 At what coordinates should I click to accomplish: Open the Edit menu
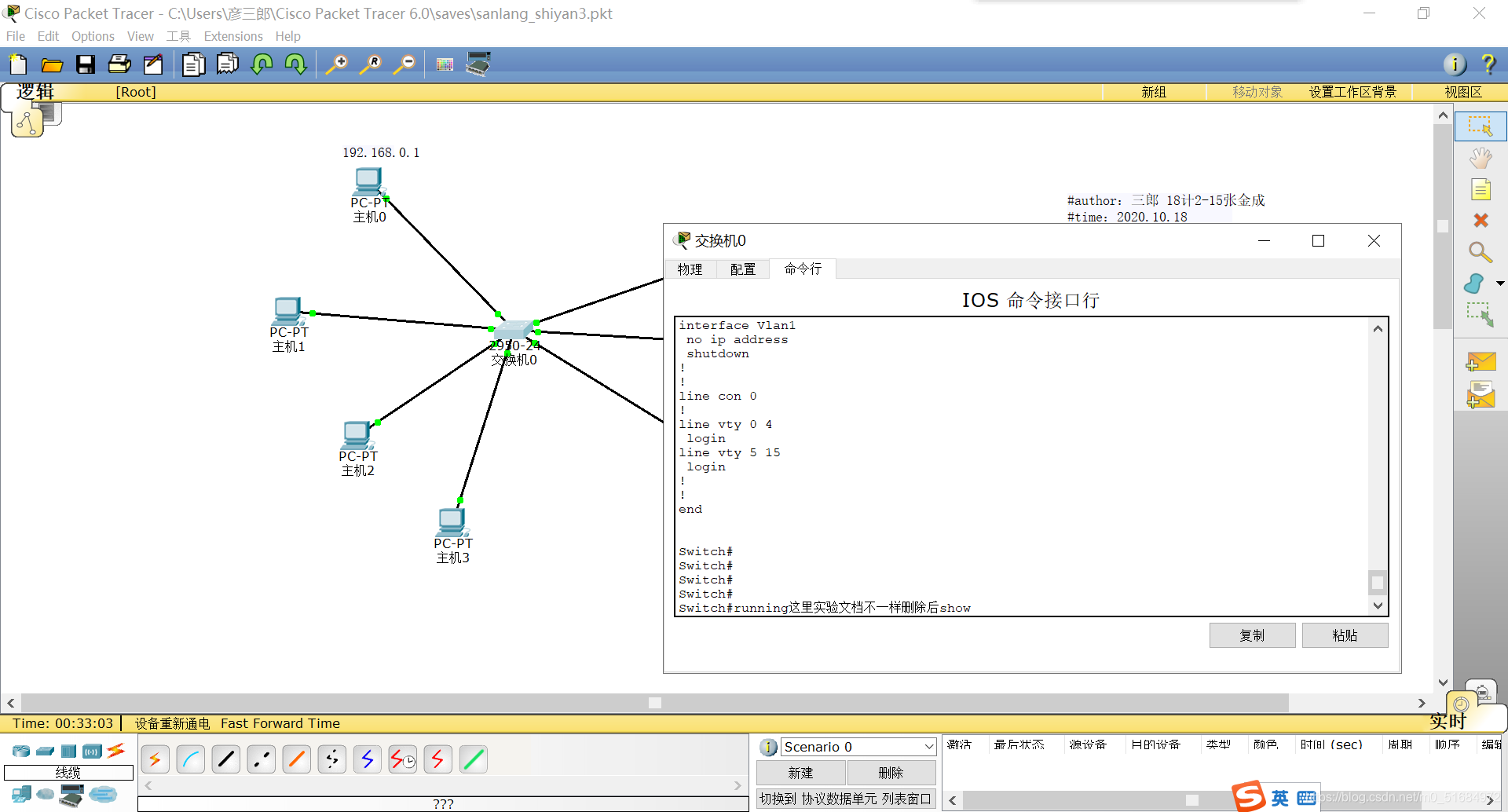click(48, 36)
